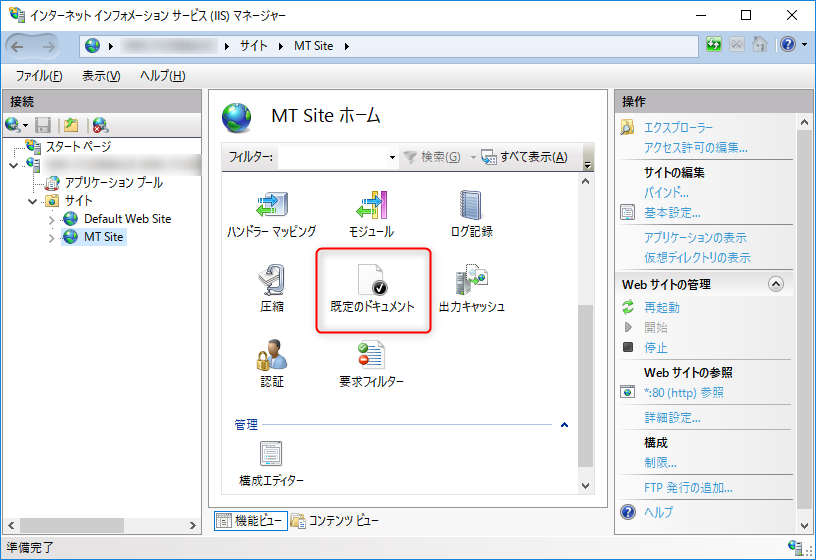Image resolution: width=816 pixels, height=560 pixels.
Task: Open the 表示 menu
Action: point(100,76)
